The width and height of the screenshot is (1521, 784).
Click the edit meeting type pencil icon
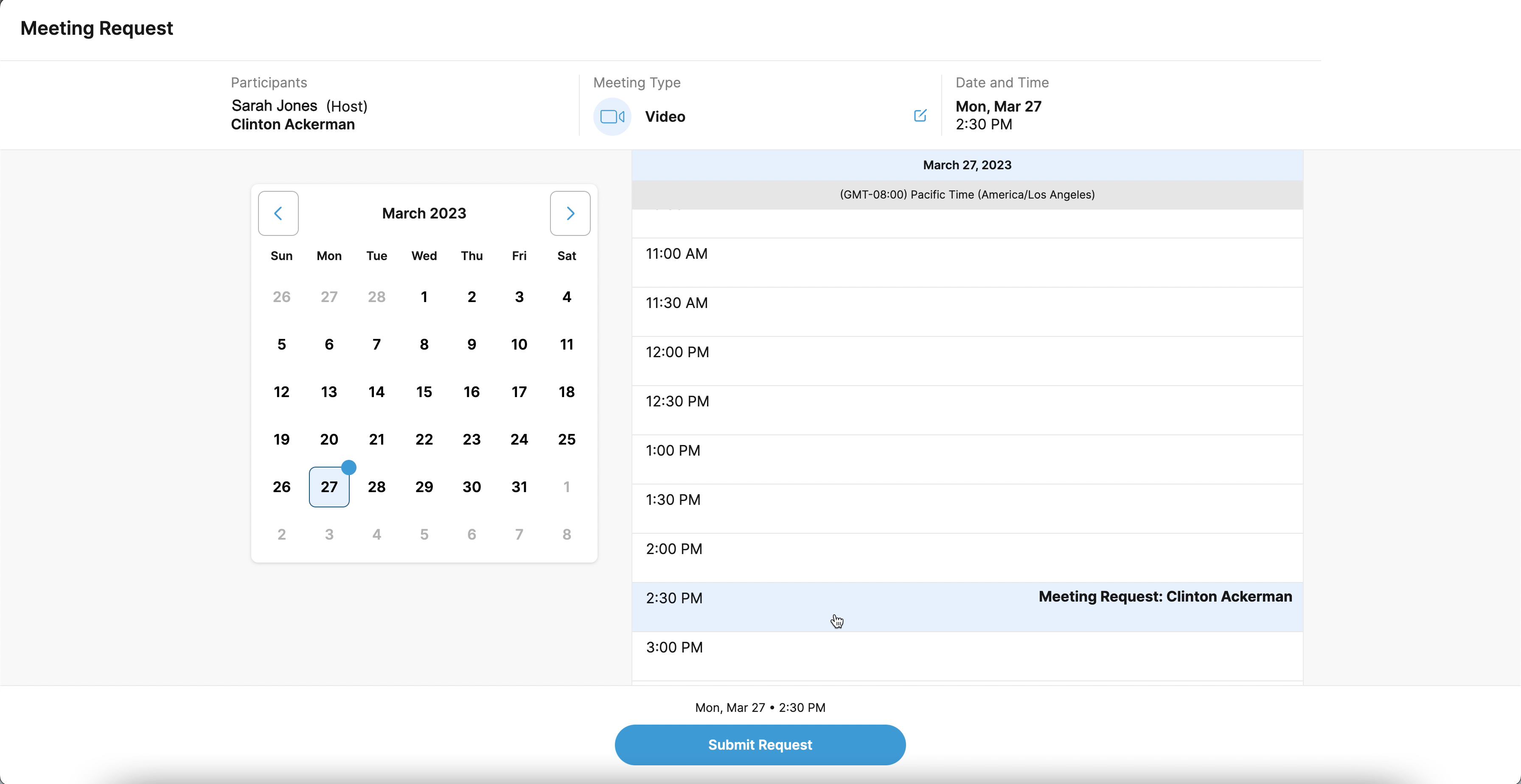(920, 116)
